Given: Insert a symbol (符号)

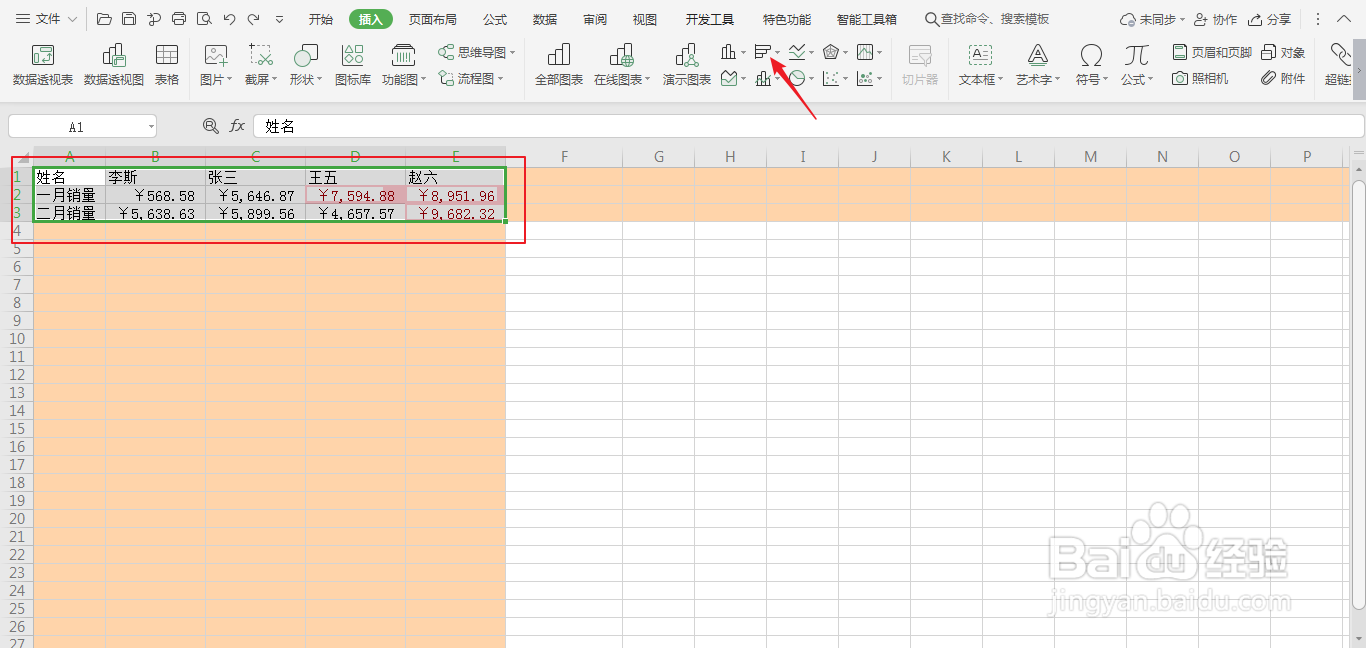Looking at the screenshot, I should click(1091, 64).
